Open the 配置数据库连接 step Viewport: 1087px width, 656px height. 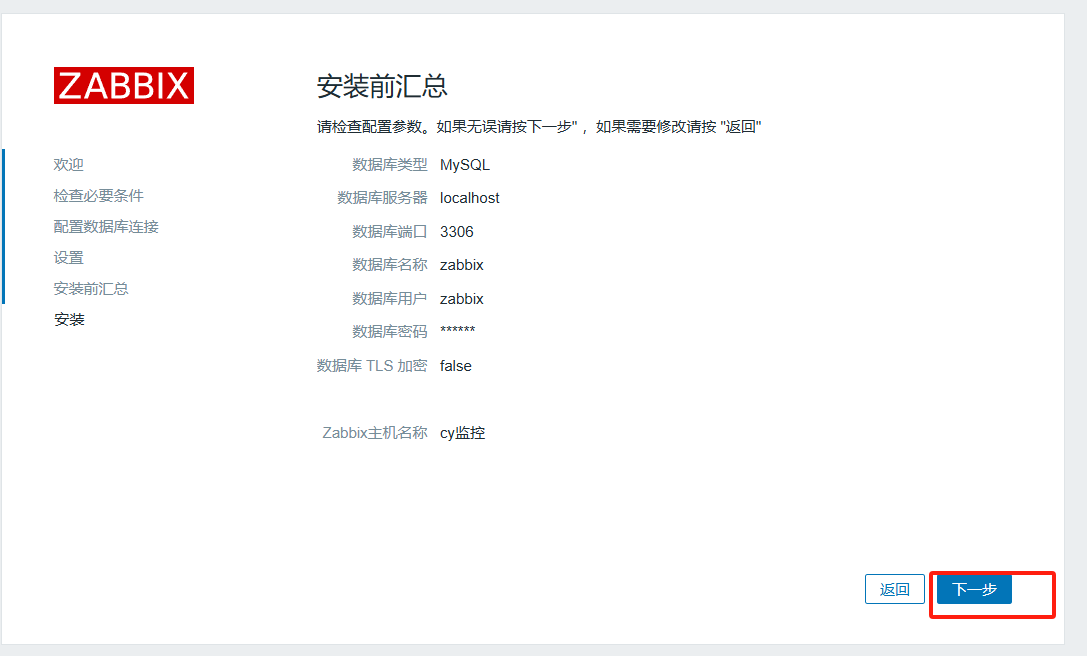click(x=106, y=227)
